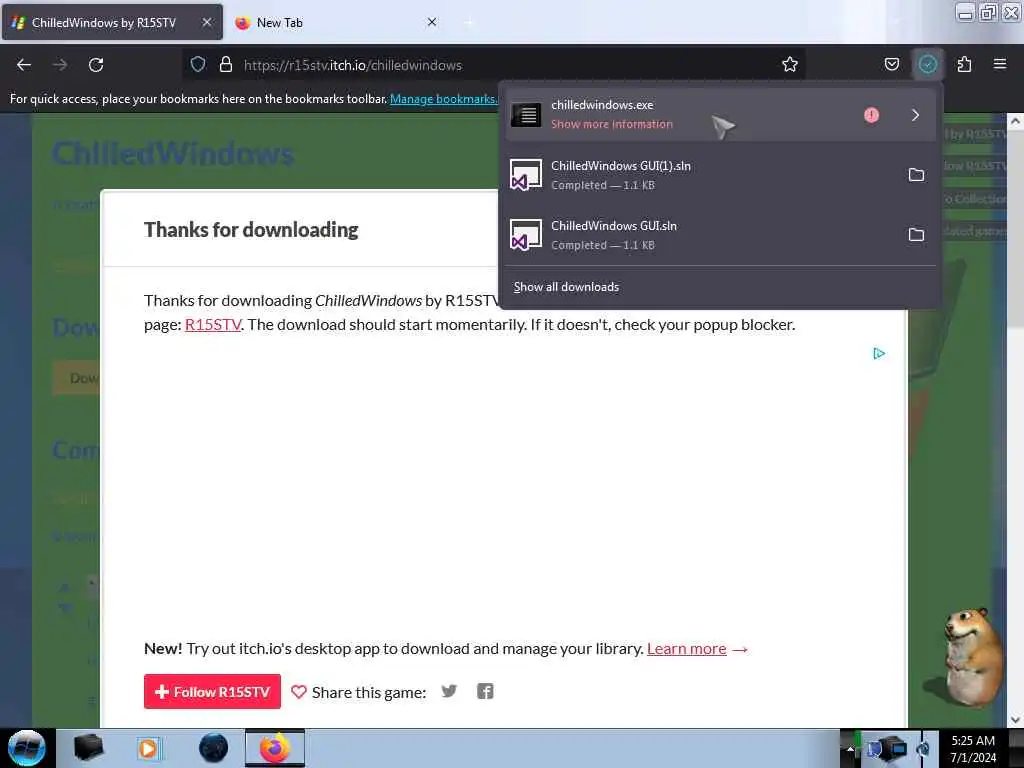
Task: Reload the current page
Action: (96, 65)
